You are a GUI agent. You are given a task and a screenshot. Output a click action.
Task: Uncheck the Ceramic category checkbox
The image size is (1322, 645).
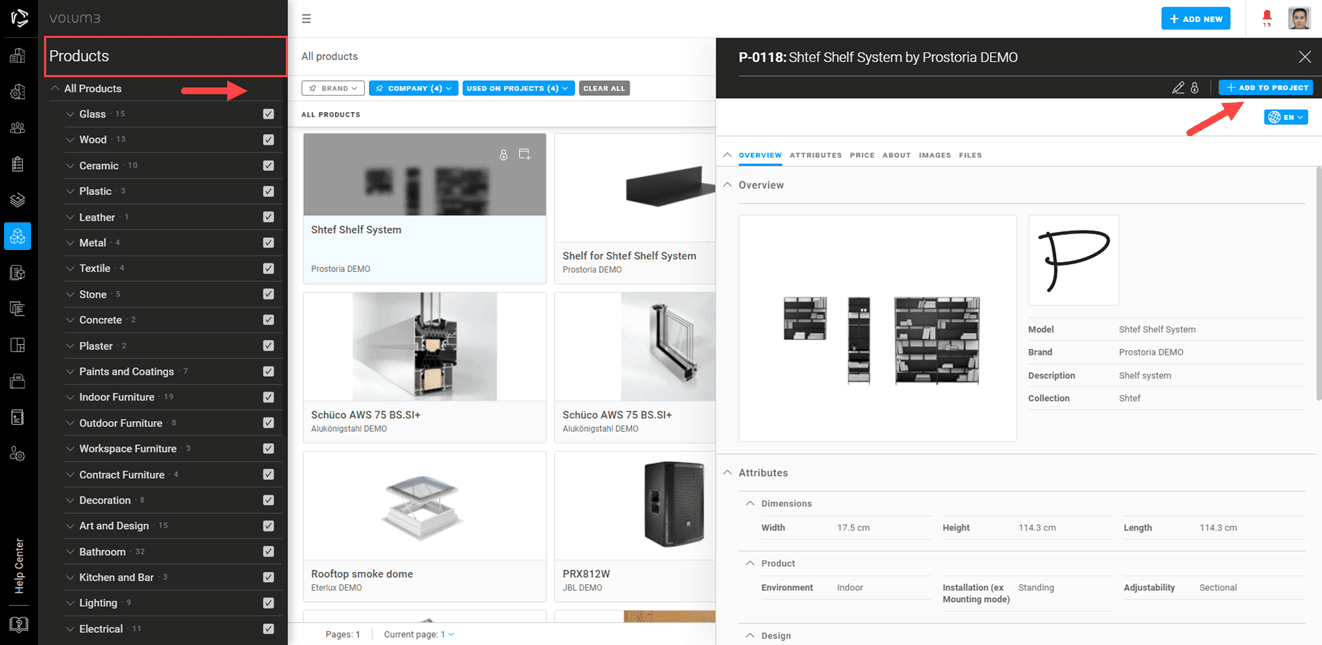268,166
